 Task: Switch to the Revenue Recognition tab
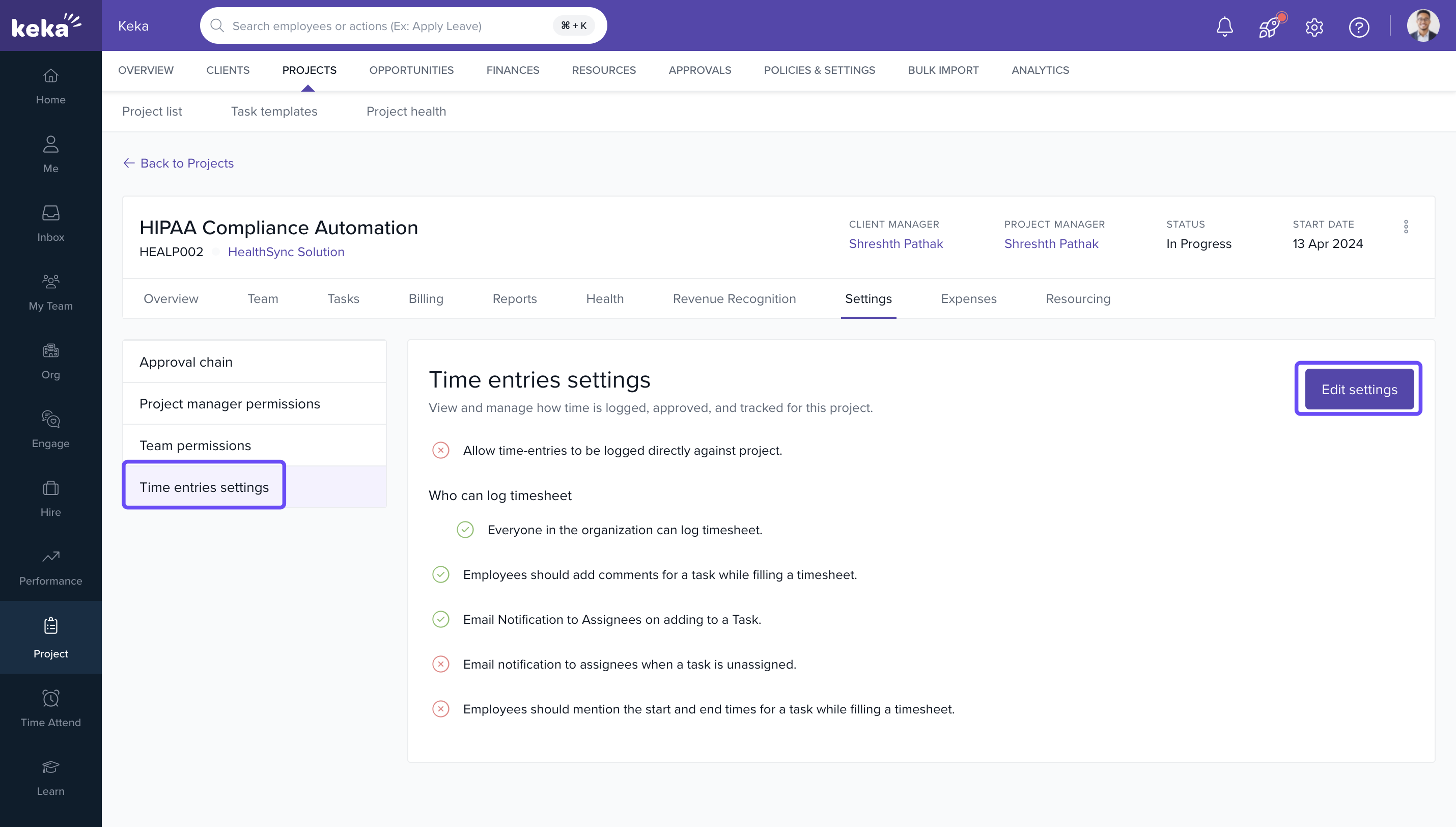tap(734, 299)
